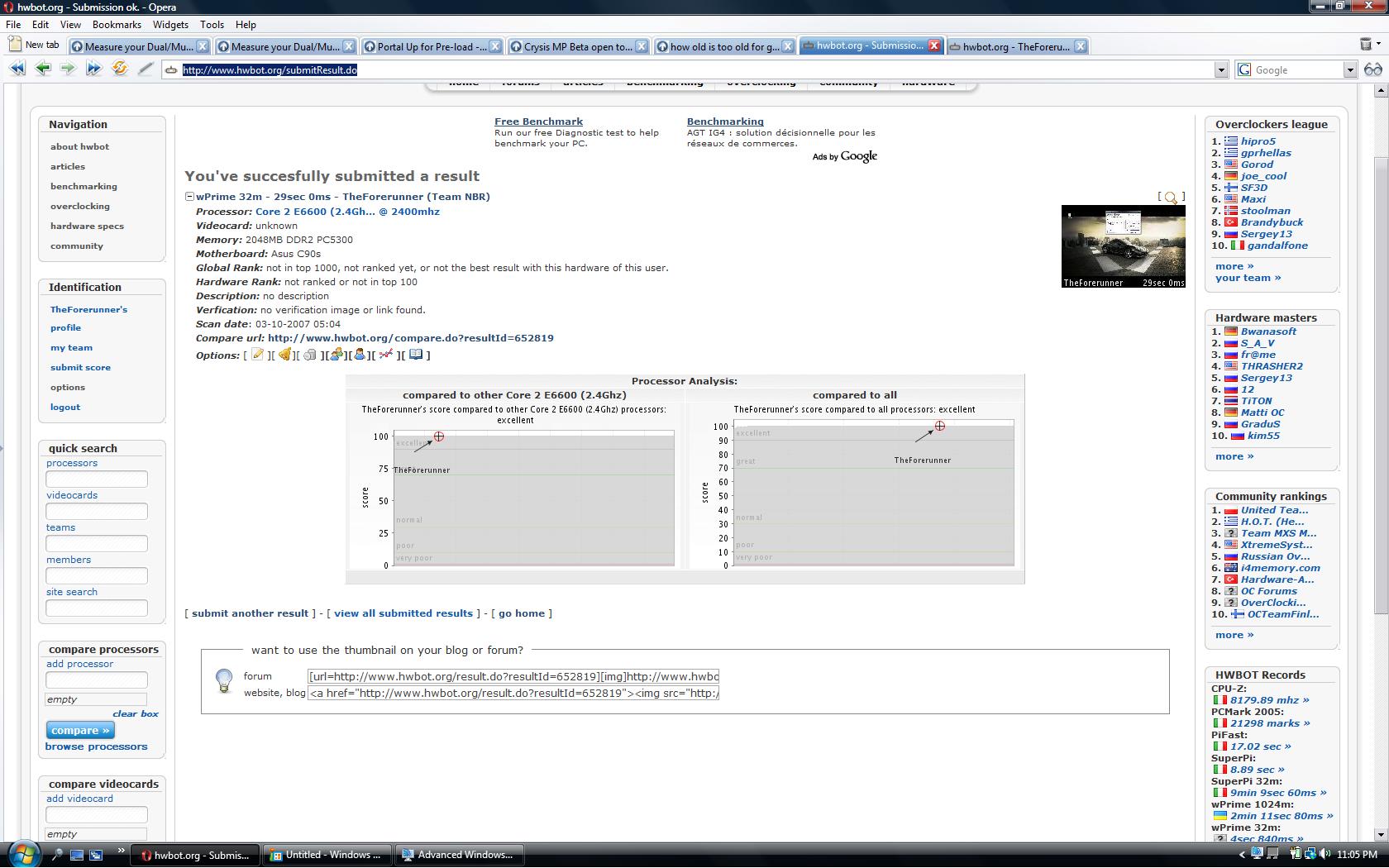Click 'your team »' in Overclockers league
This screenshot has height=868, width=1389.
(1248, 278)
